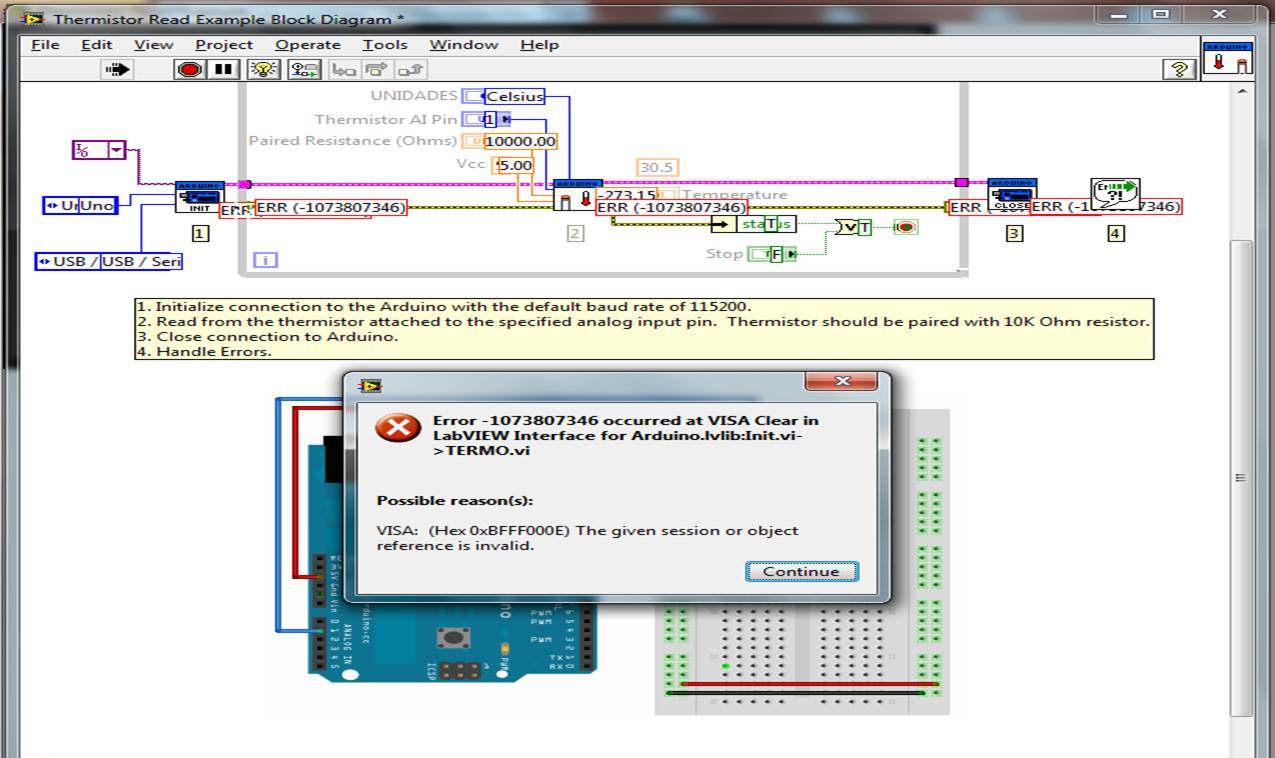Viewport: 1275px width, 758px height.
Task: Click the breadboard wiring image
Action: [x=802, y=561]
